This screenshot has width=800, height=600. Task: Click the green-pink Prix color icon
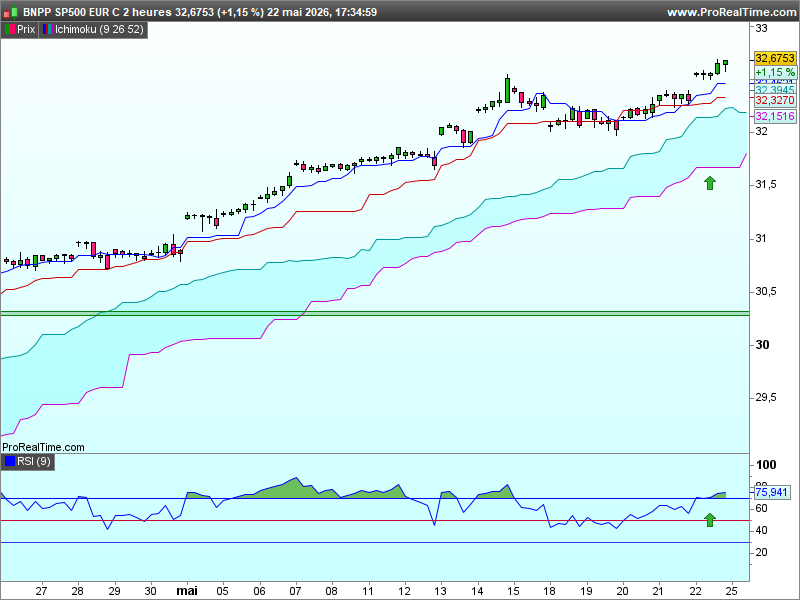9,30
